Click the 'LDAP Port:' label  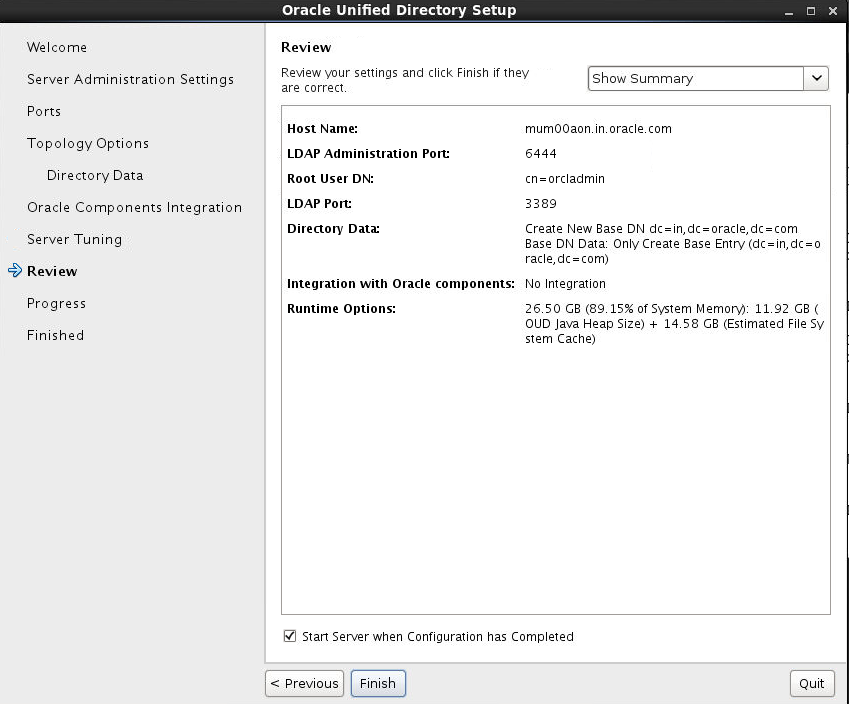point(319,204)
